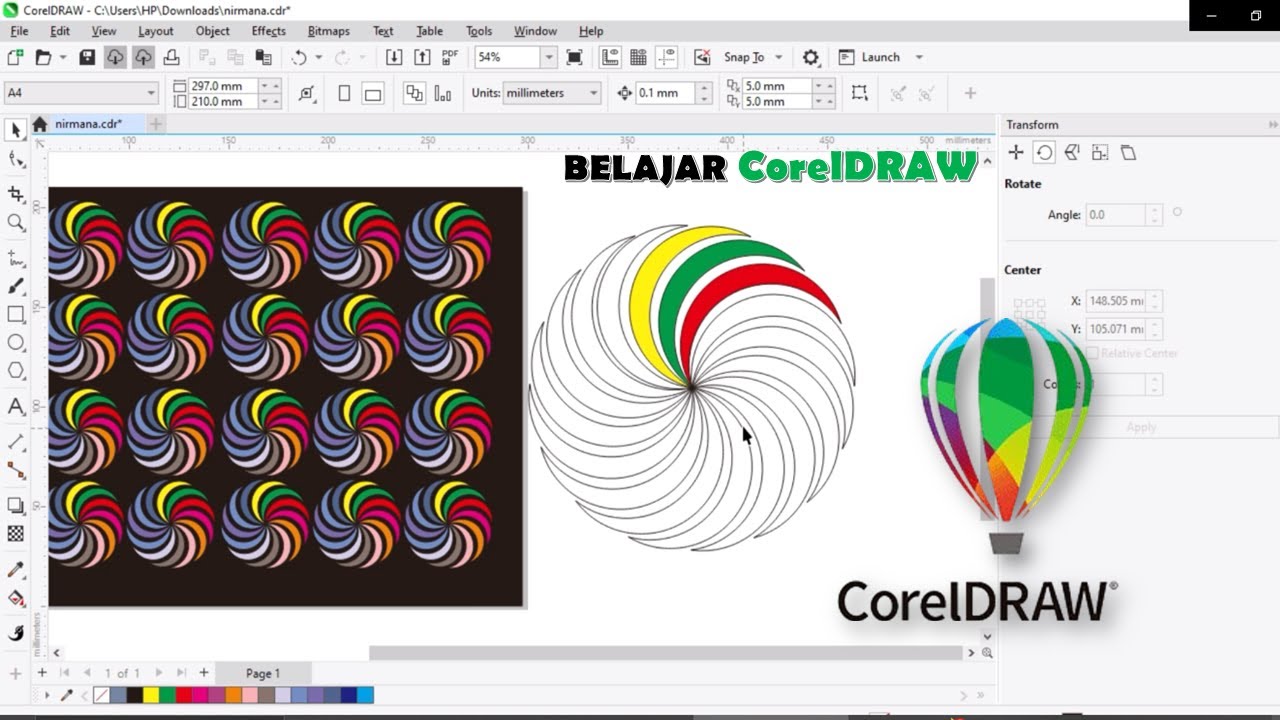
Task: Click the Welcome screen home button
Action: tap(39, 124)
